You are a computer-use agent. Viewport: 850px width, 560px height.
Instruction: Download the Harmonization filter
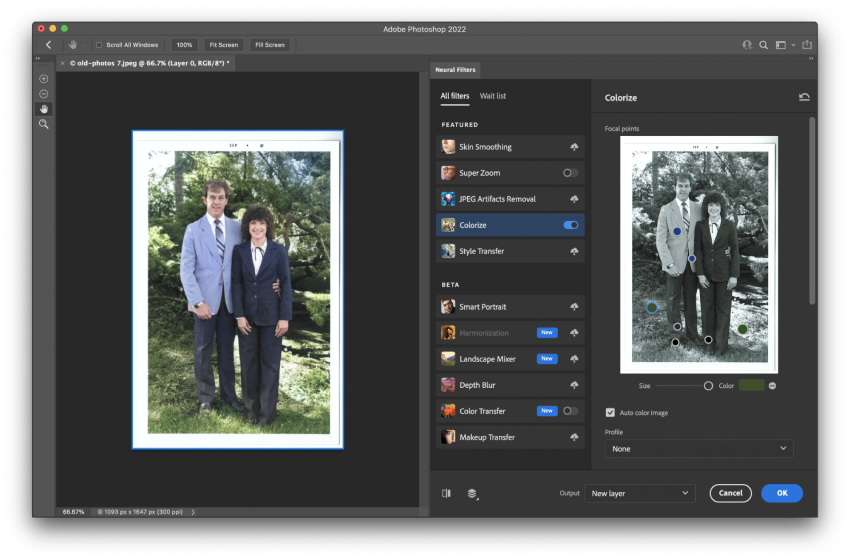[x=574, y=333]
